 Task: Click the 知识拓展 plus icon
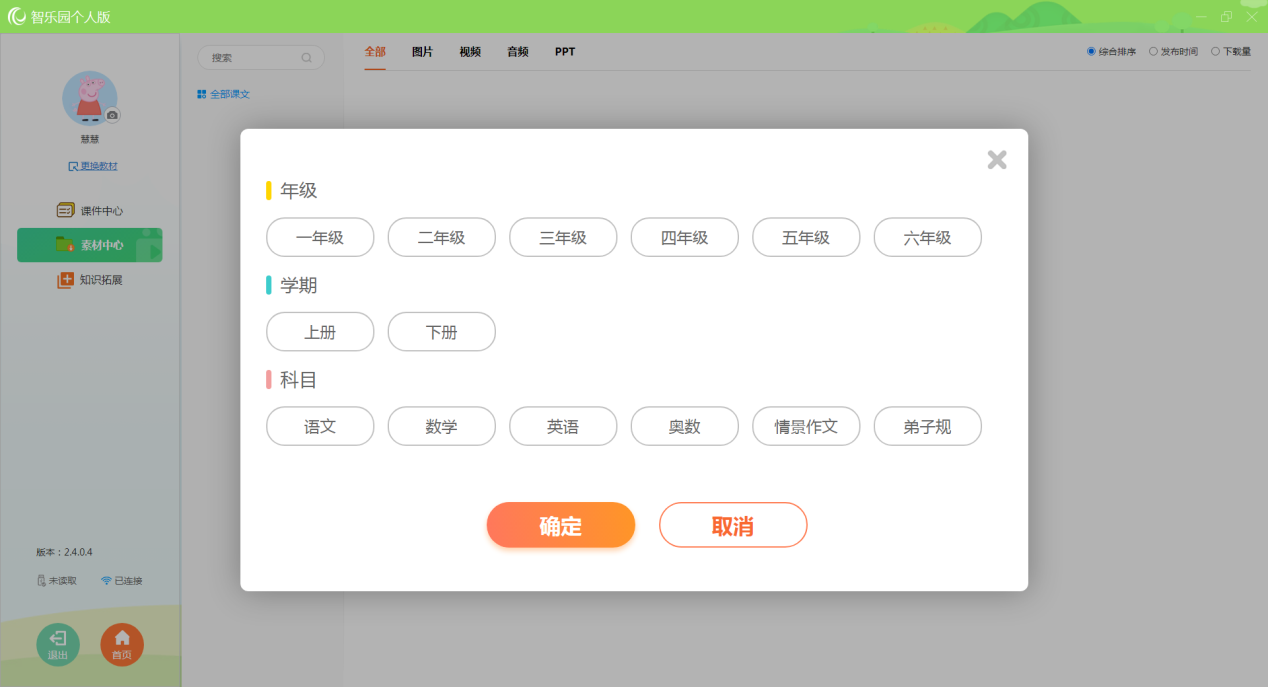pos(66,280)
